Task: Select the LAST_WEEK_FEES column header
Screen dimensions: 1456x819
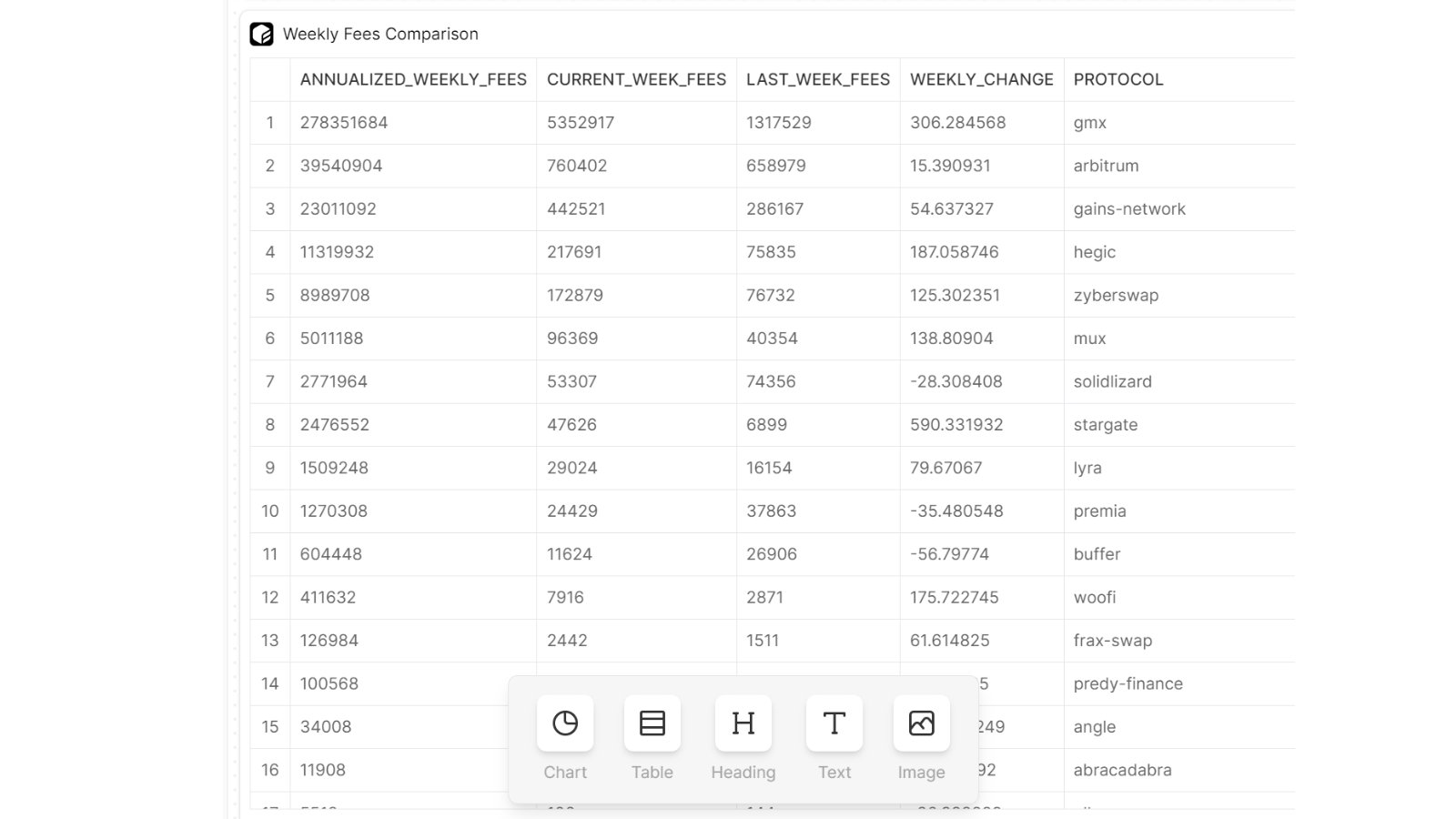Action: click(x=818, y=80)
